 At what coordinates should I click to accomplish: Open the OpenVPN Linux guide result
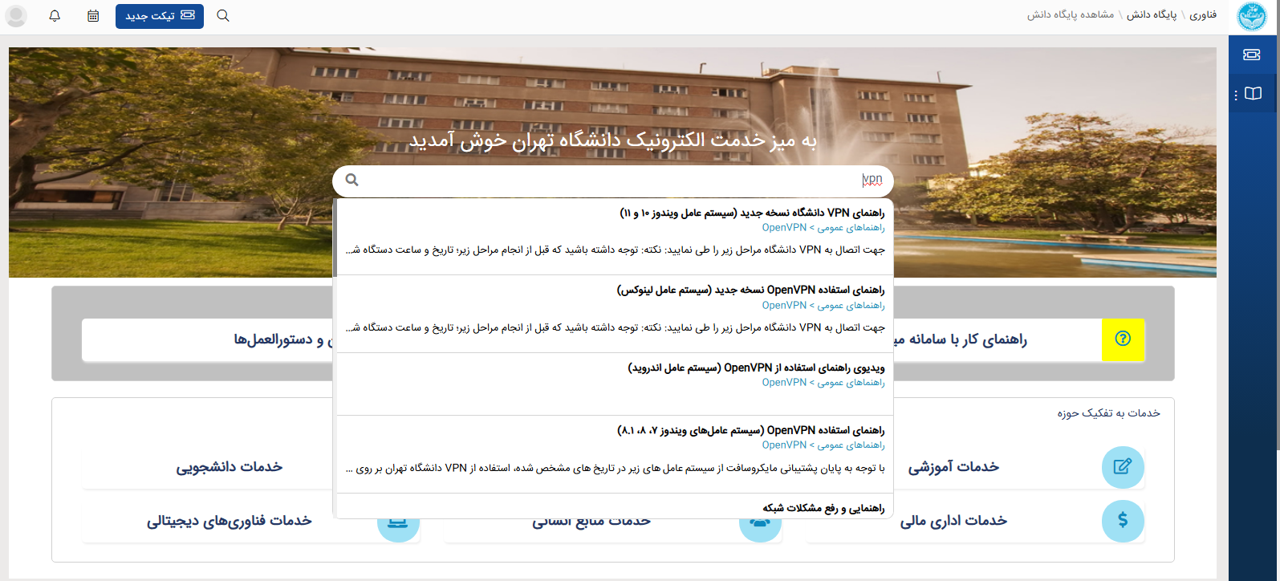[751, 290]
